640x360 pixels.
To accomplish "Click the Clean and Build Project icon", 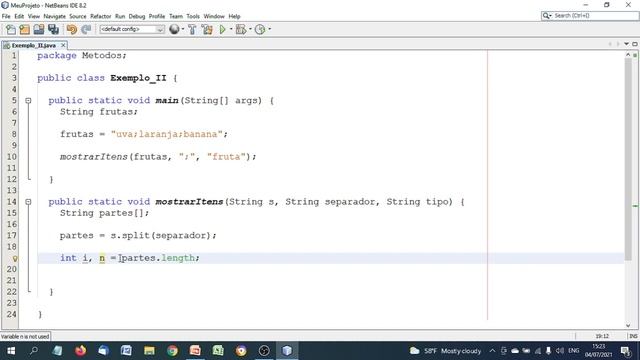I will (207, 29).
